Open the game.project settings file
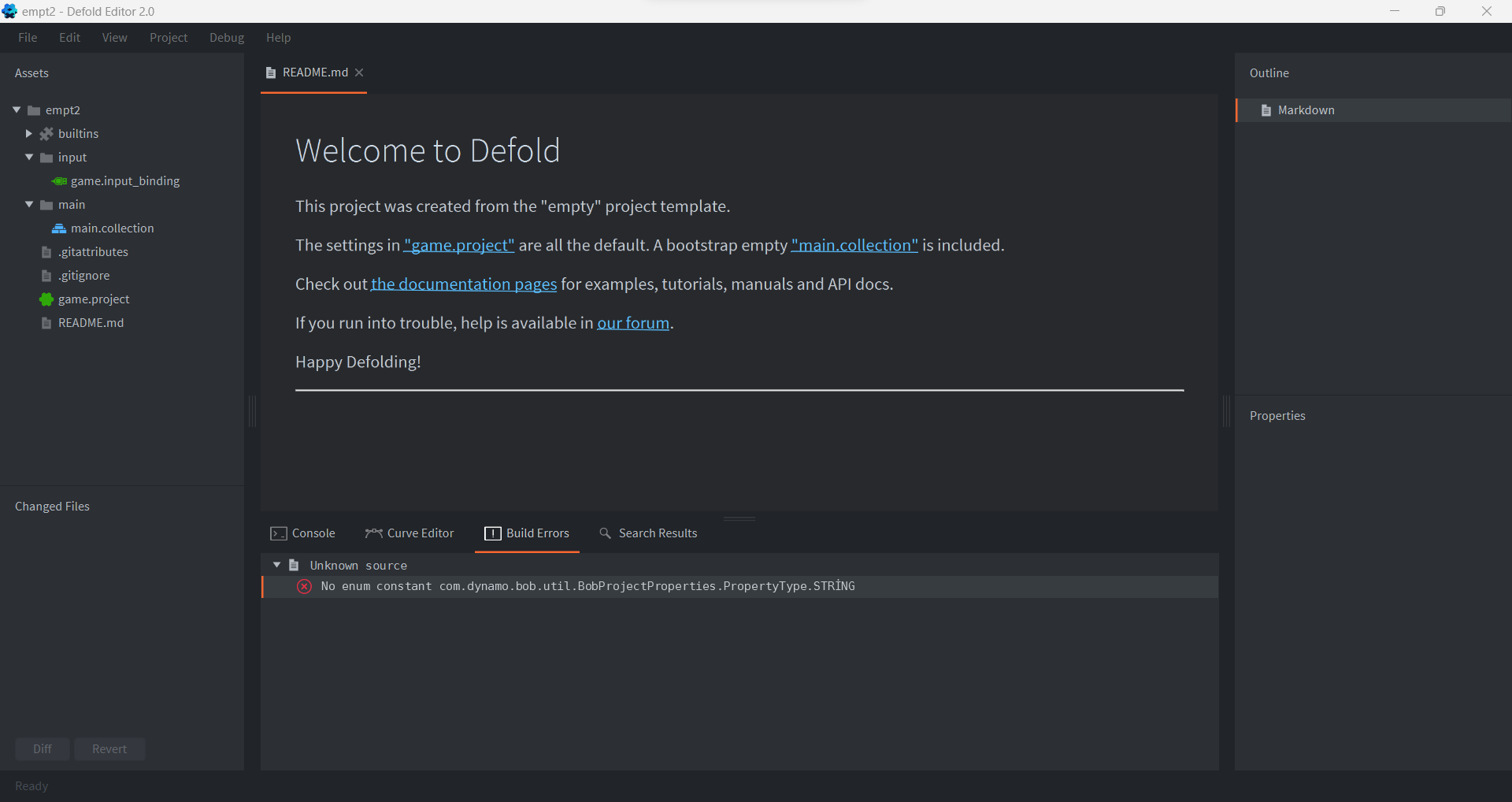Viewport: 1512px width, 802px height. (x=94, y=299)
